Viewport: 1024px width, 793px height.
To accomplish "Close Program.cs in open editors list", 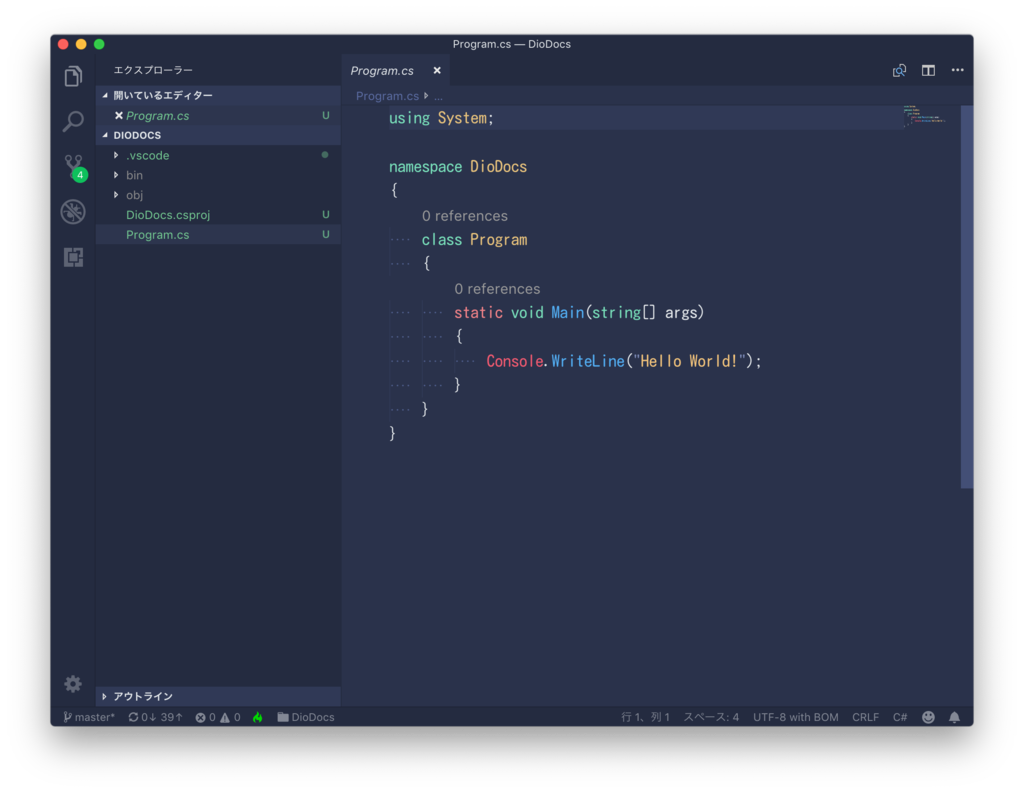I will tap(119, 116).
